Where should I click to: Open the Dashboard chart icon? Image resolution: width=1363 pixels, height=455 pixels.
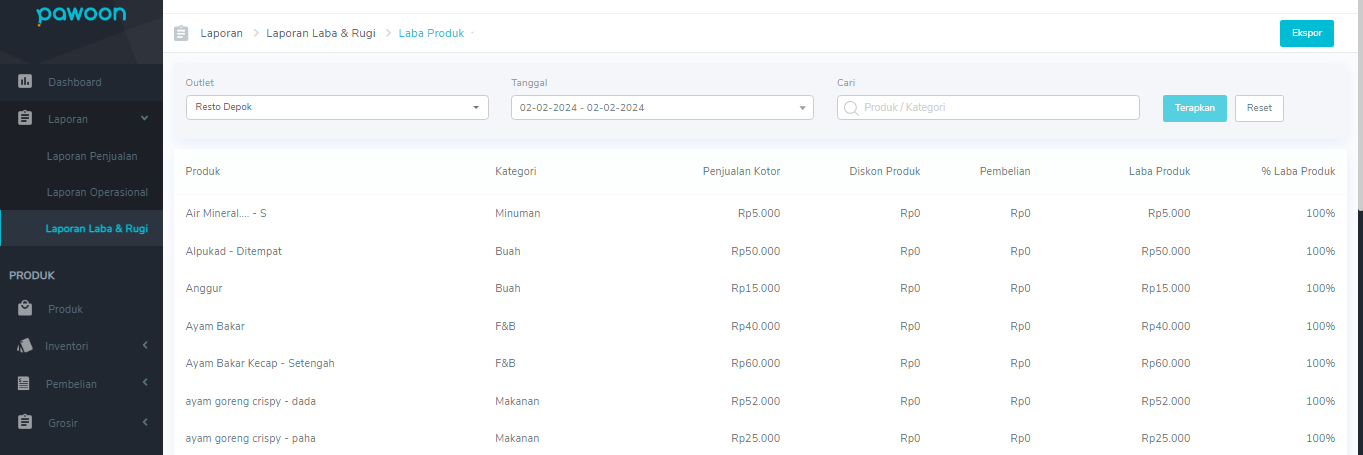[26, 81]
